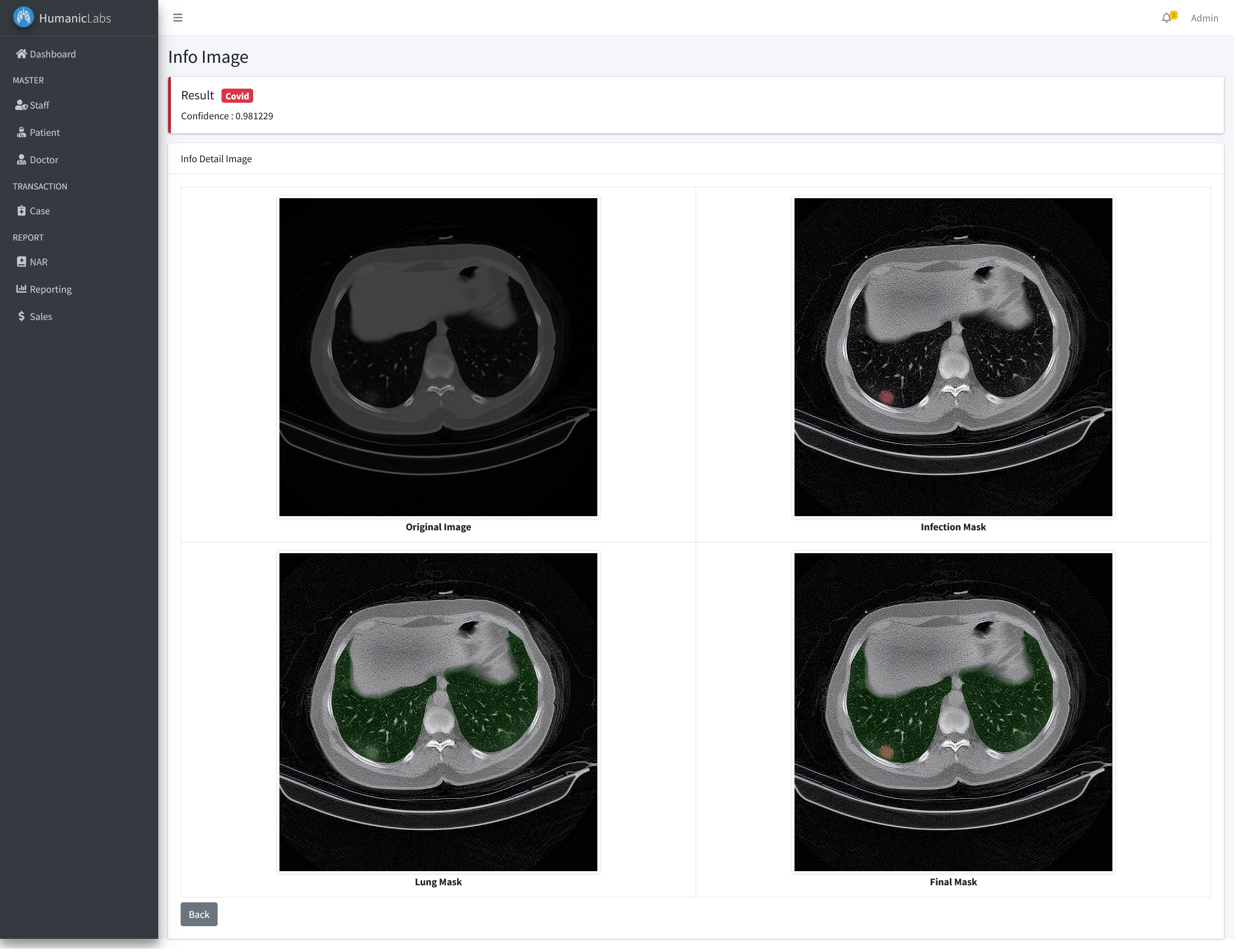Click the red Covid result badge
The height and width of the screenshot is (952, 1238).
237,96
